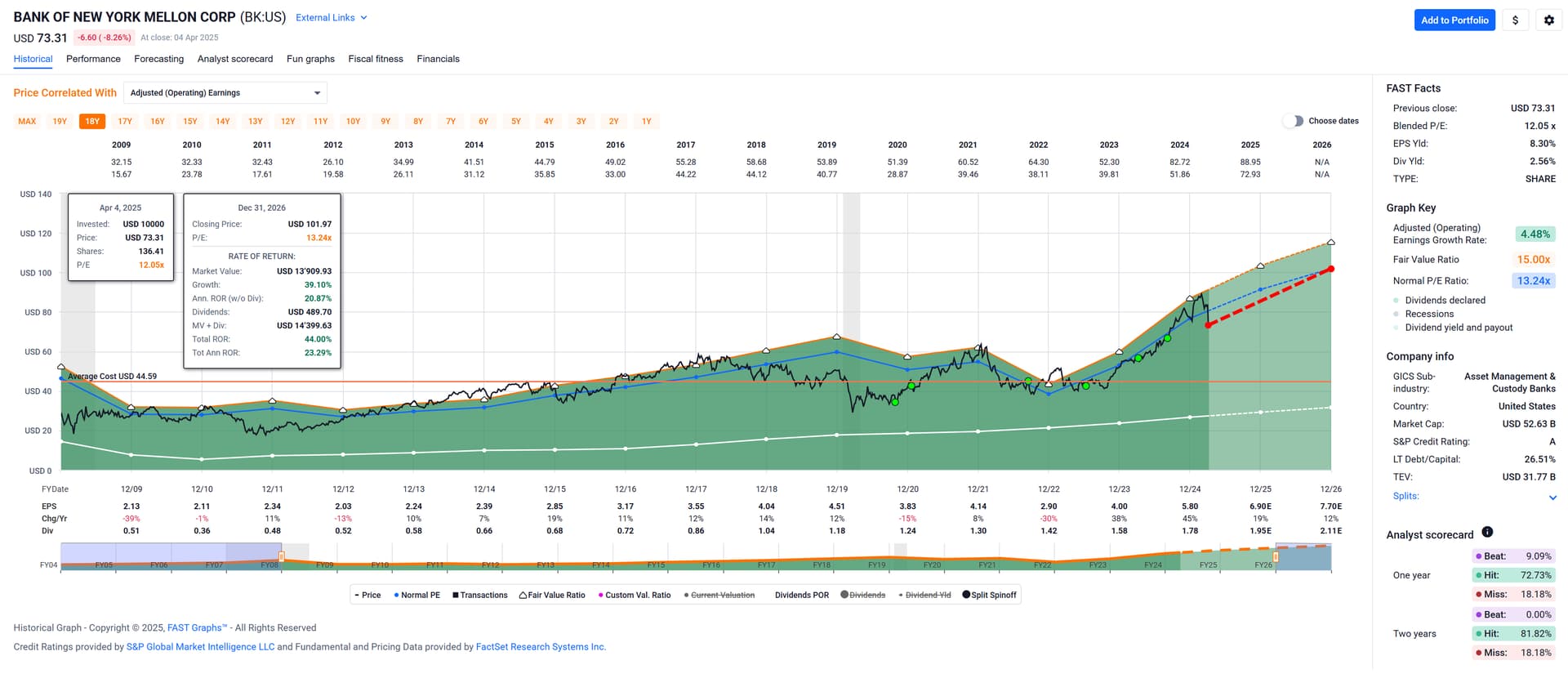The height and width of the screenshot is (674, 1568).
Task: Select the 3Y time range
Action: 581,121
